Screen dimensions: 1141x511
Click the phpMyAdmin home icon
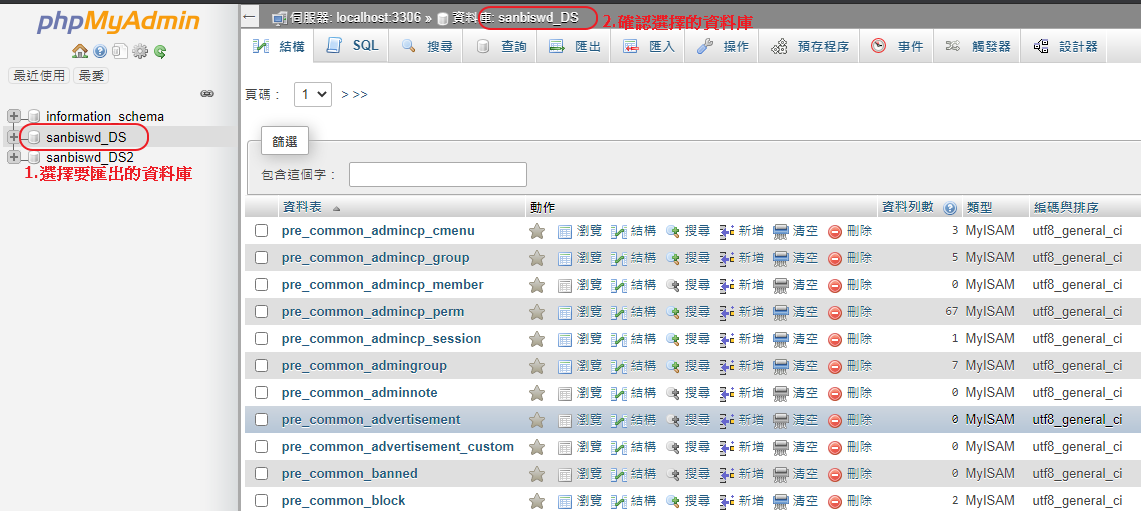coord(80,51)
